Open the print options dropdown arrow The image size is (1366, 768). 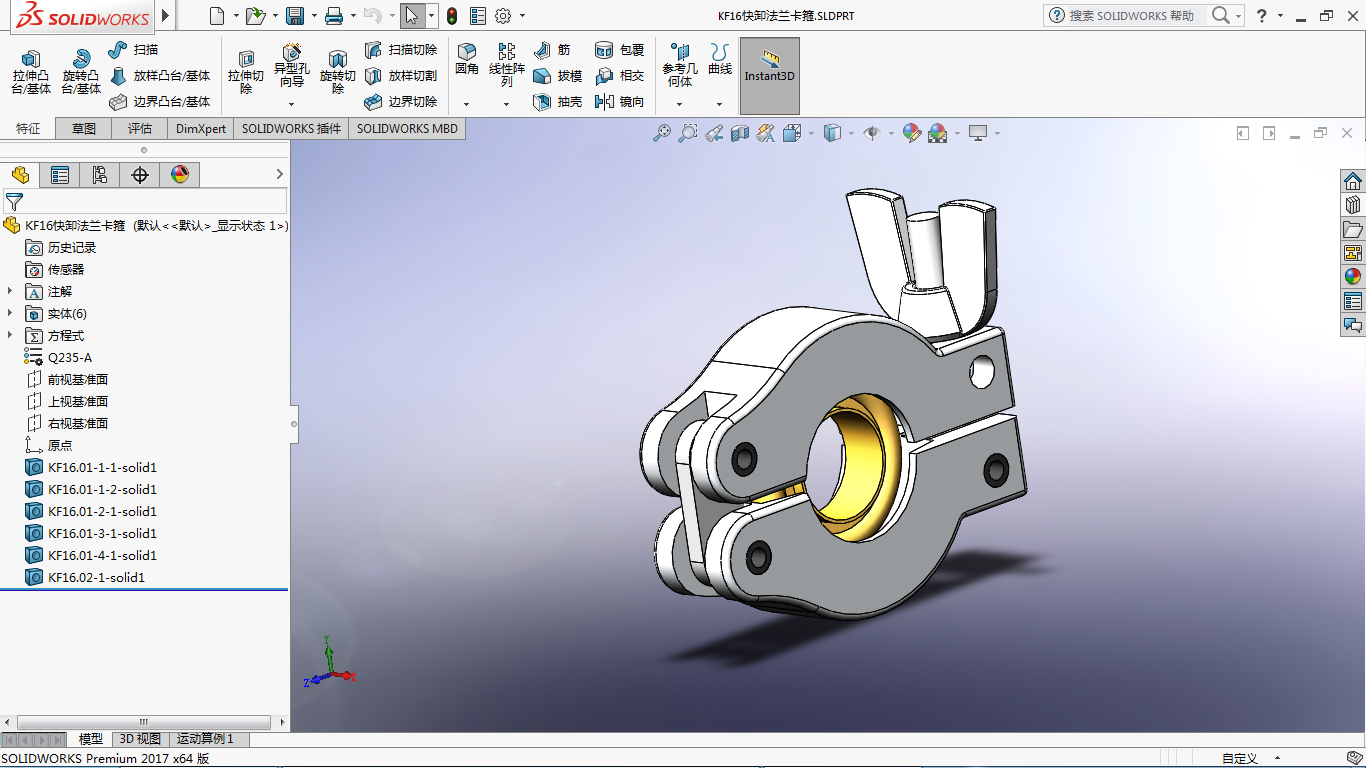pos(353,16)
